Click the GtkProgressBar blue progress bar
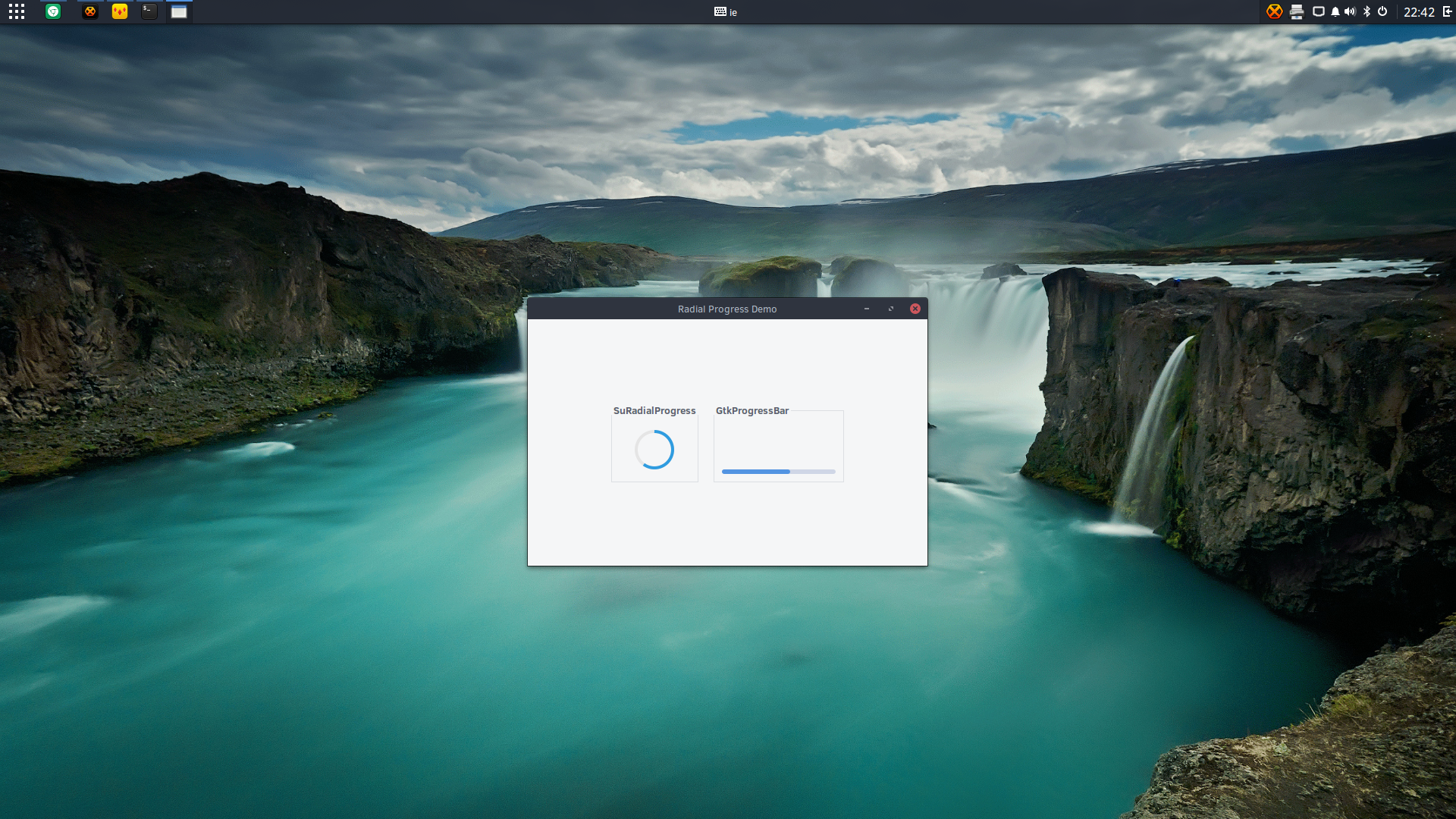Viewport: 1456px width, 819px height. pyautogui.click(x=779, y=472)
